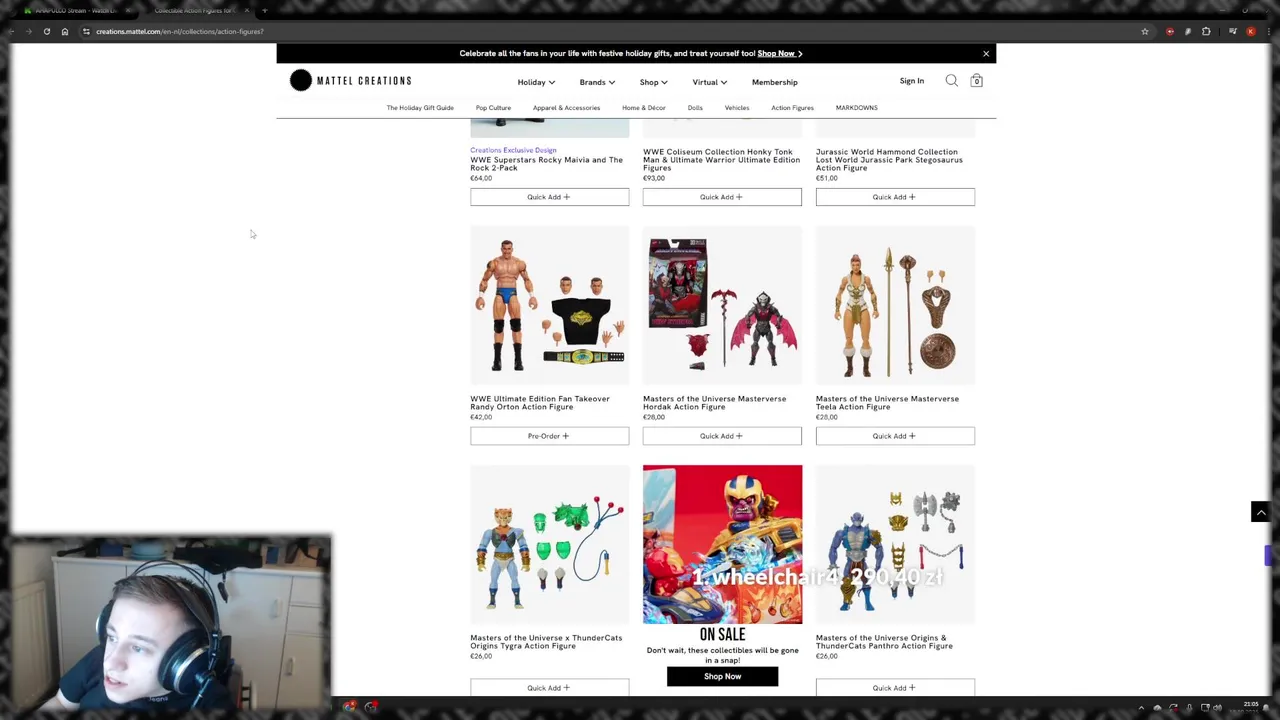Open the search magnifier icon
Image resolution: width=1280 pixels, height=720 pixels.
pyautogui.click(x=952, y=81)
